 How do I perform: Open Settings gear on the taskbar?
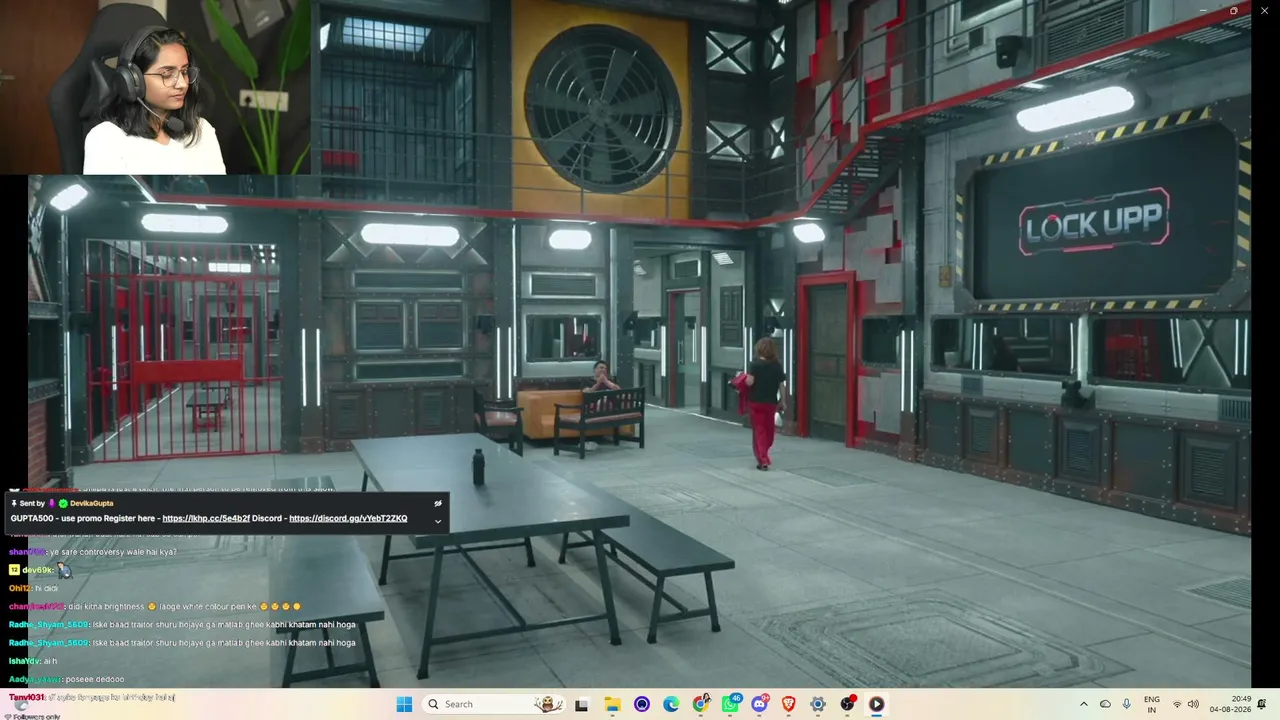[x=818, y=704]
